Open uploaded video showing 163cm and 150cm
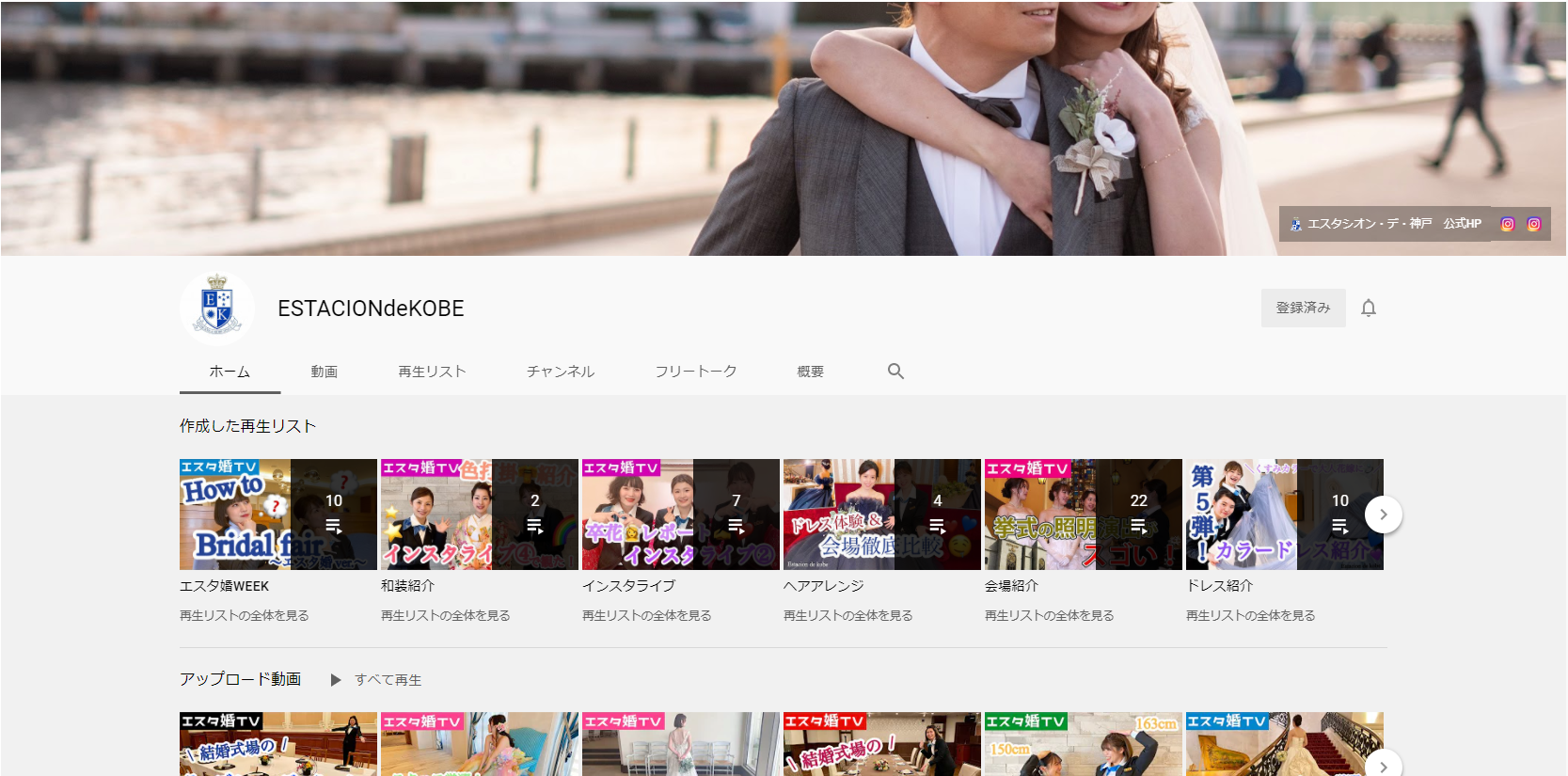Viewport: 1568px width, 776px height. (1084, 744)
